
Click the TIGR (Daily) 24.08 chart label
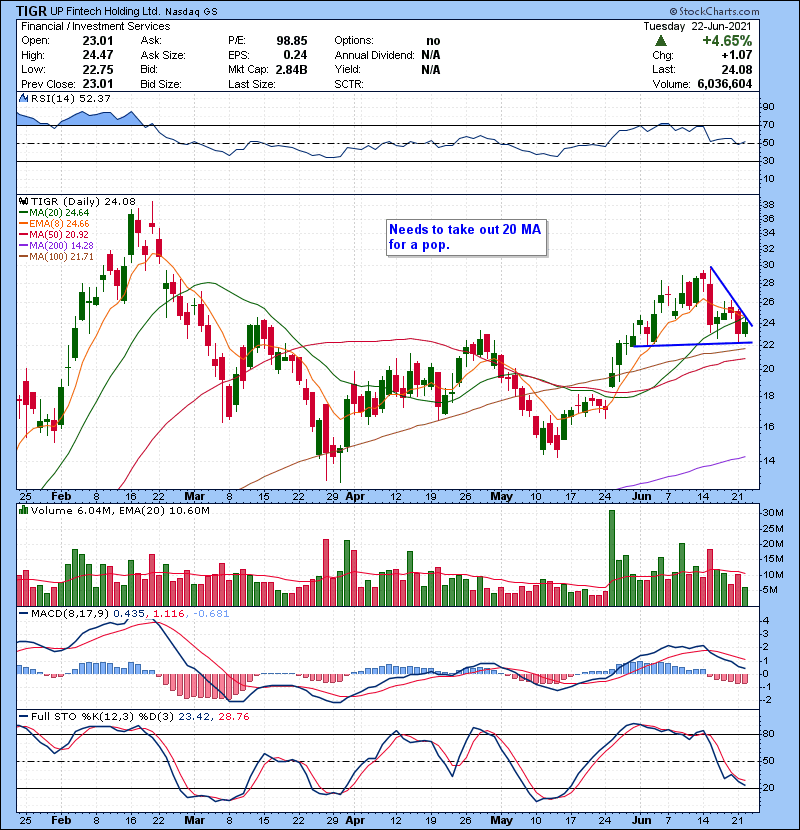[x=83, y=201]
